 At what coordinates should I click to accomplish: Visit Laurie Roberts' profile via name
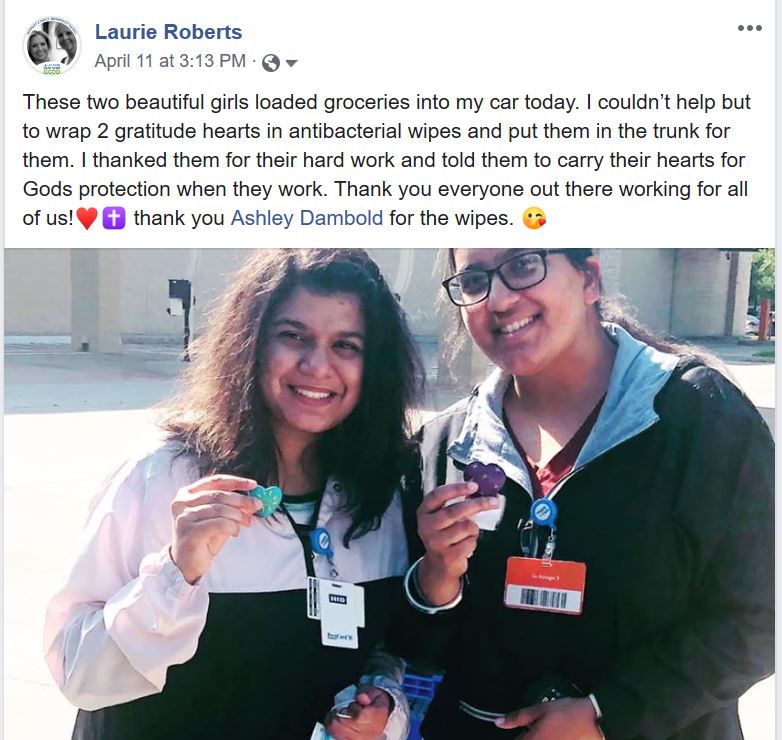tap(169, 32)
